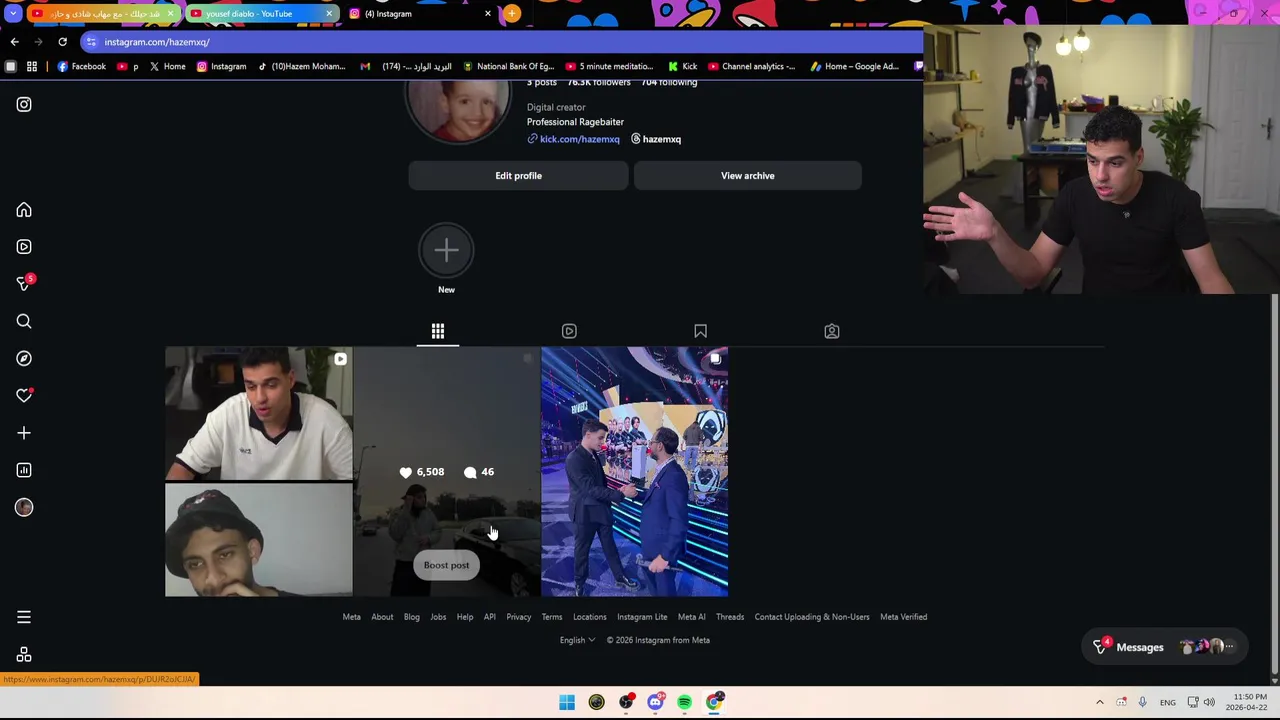The height and width of the screenshot is (720, 1280).
Task: Click the View archive button
Action: (x=747, y=176)
